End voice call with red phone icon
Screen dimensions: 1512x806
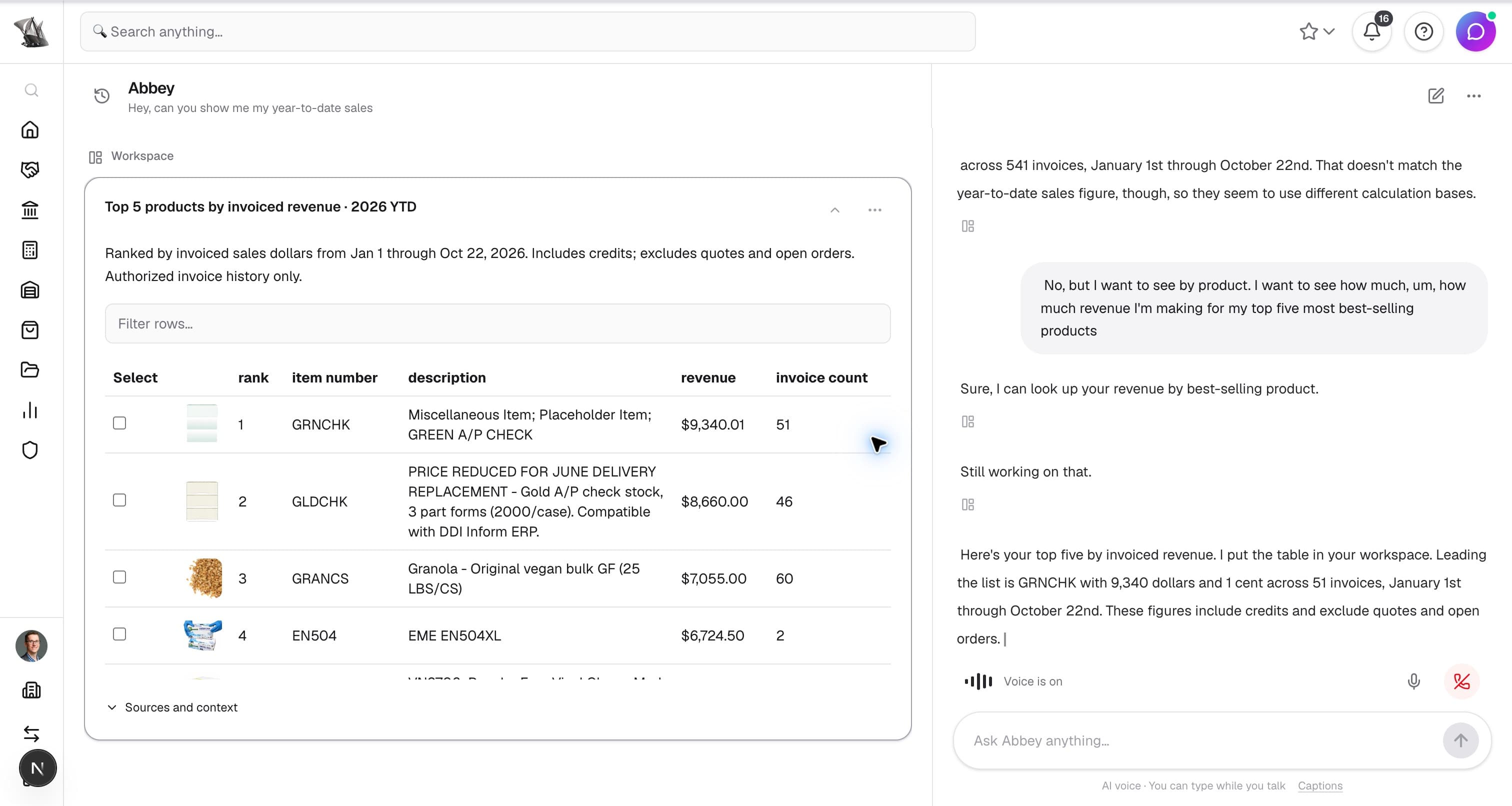1461,681
